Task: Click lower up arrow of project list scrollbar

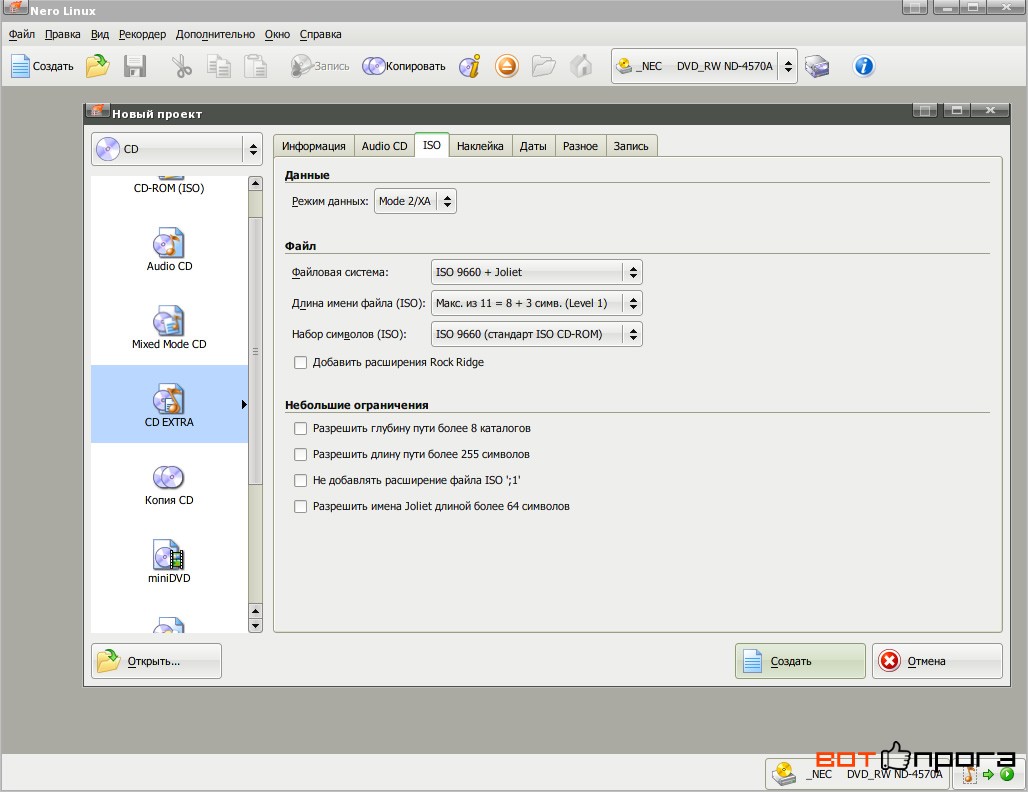Action: point(256,611)
